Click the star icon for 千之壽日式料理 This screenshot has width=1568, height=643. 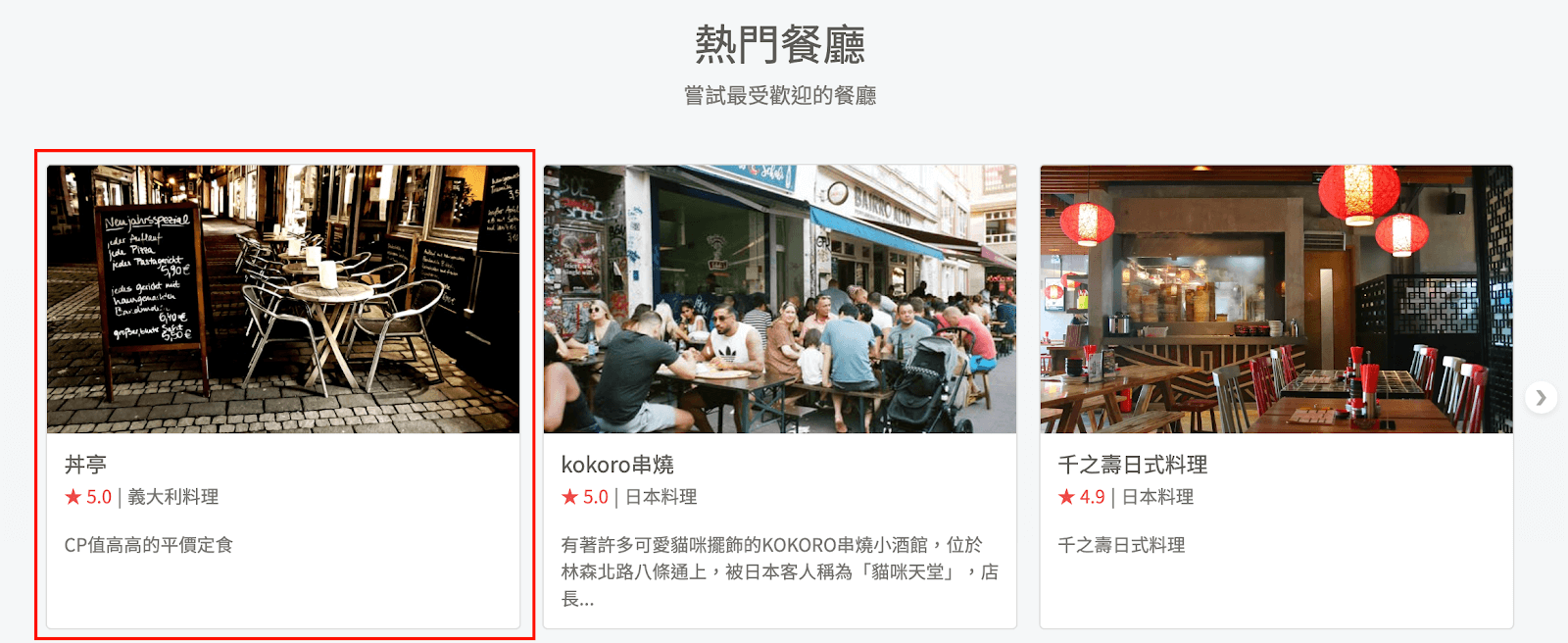pos(1066,497)
